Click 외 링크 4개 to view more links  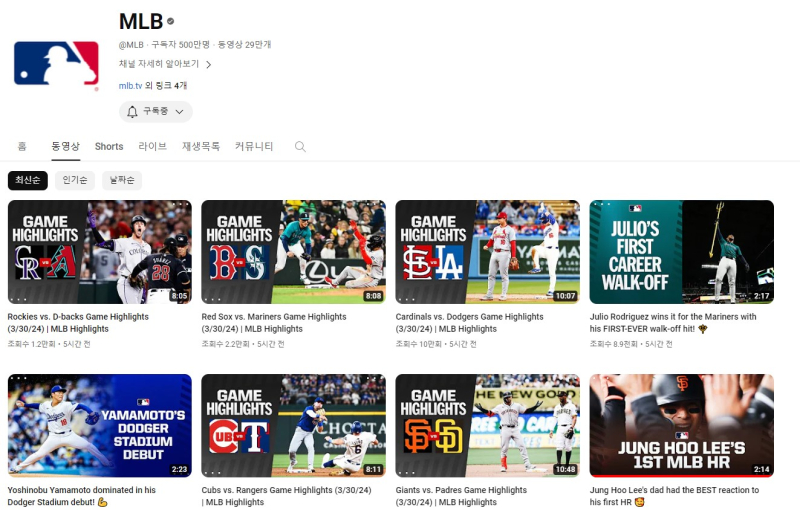pyautogui.click(x=166, y=86)
